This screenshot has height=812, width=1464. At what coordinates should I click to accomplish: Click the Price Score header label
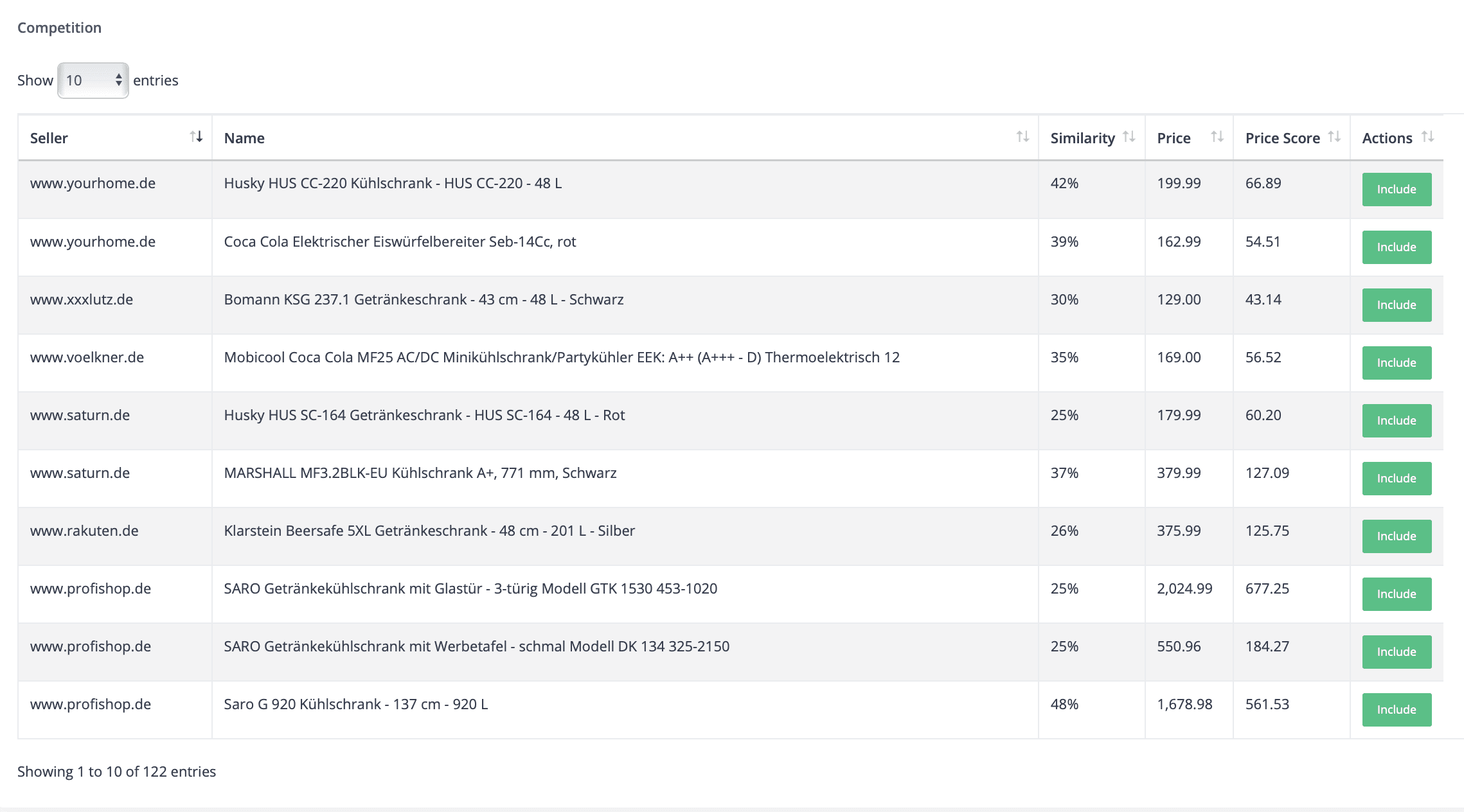1282,138
